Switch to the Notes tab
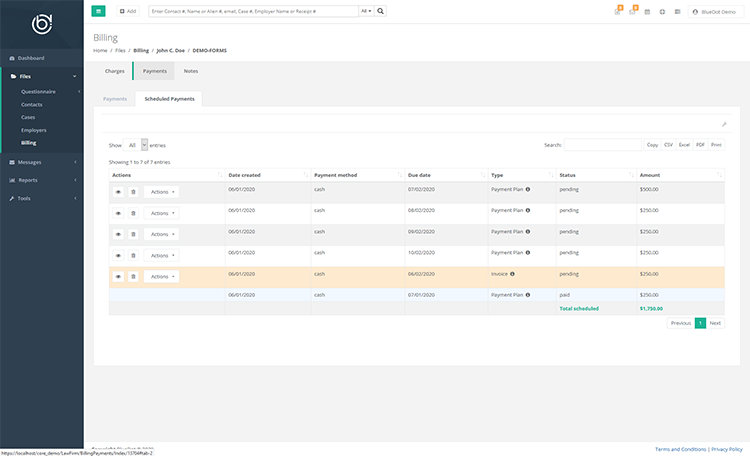Viewport: 750px width, 456px height. [191, 71]
